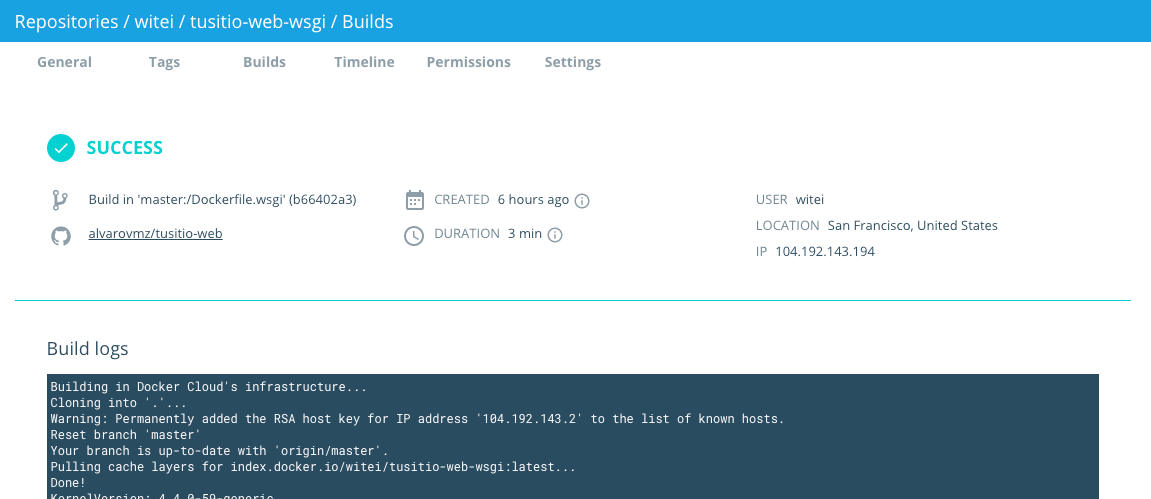This screenshot has height=499, width=1151.
Task: Open the Permissions tab
Action: coord(468,62)
